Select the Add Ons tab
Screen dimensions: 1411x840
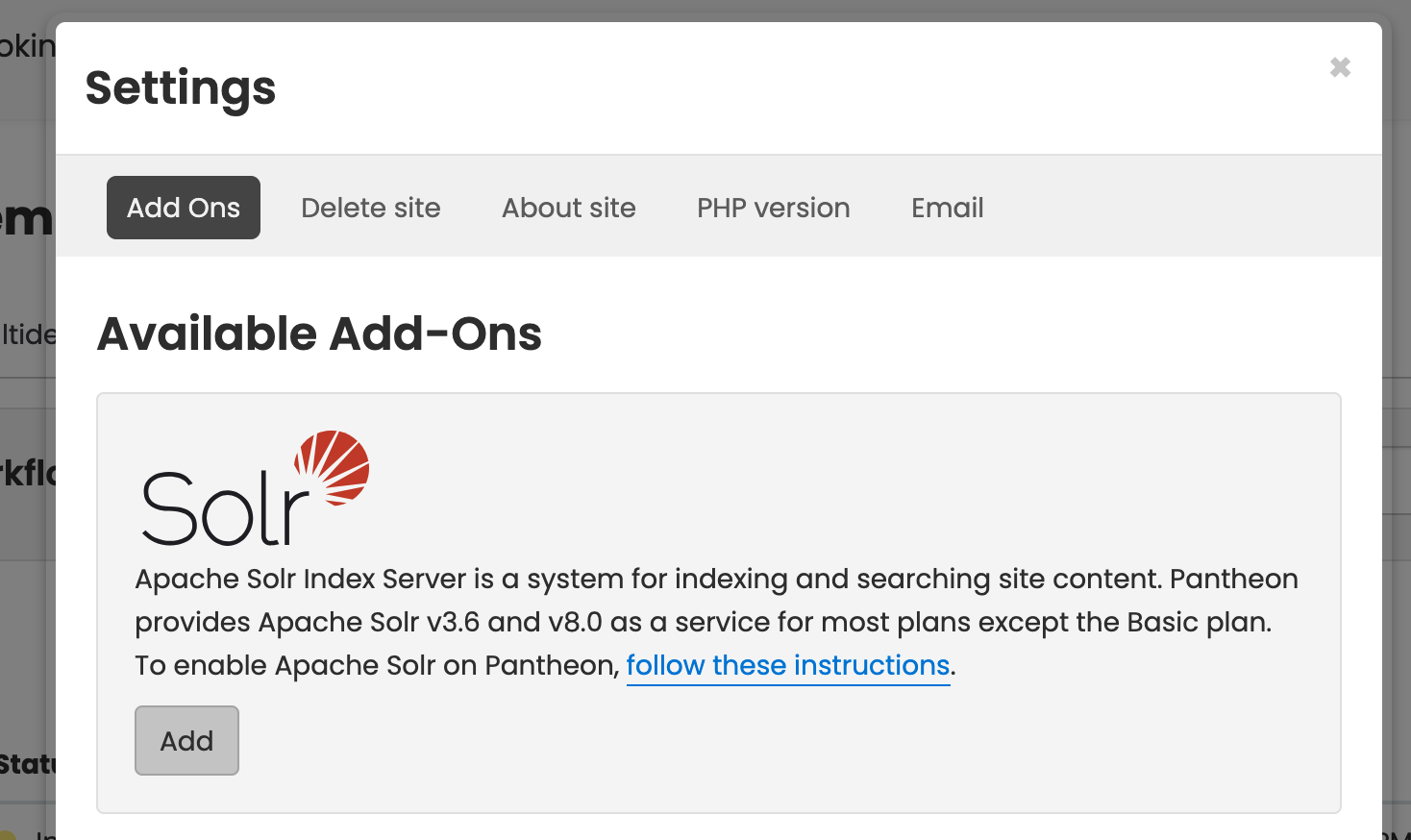click(x=184, y=208)
